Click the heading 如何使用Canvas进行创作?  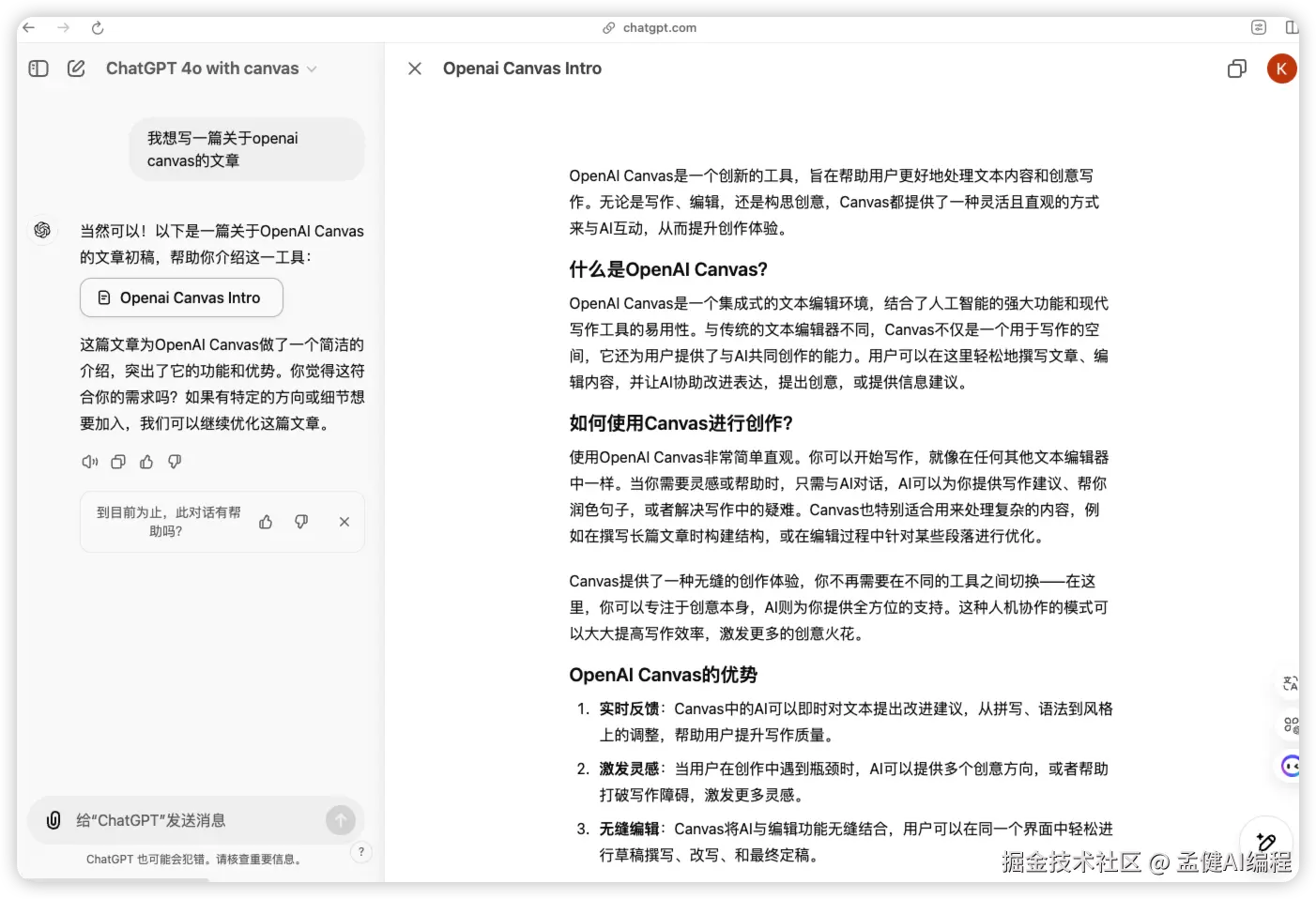[x=681, y=423]
